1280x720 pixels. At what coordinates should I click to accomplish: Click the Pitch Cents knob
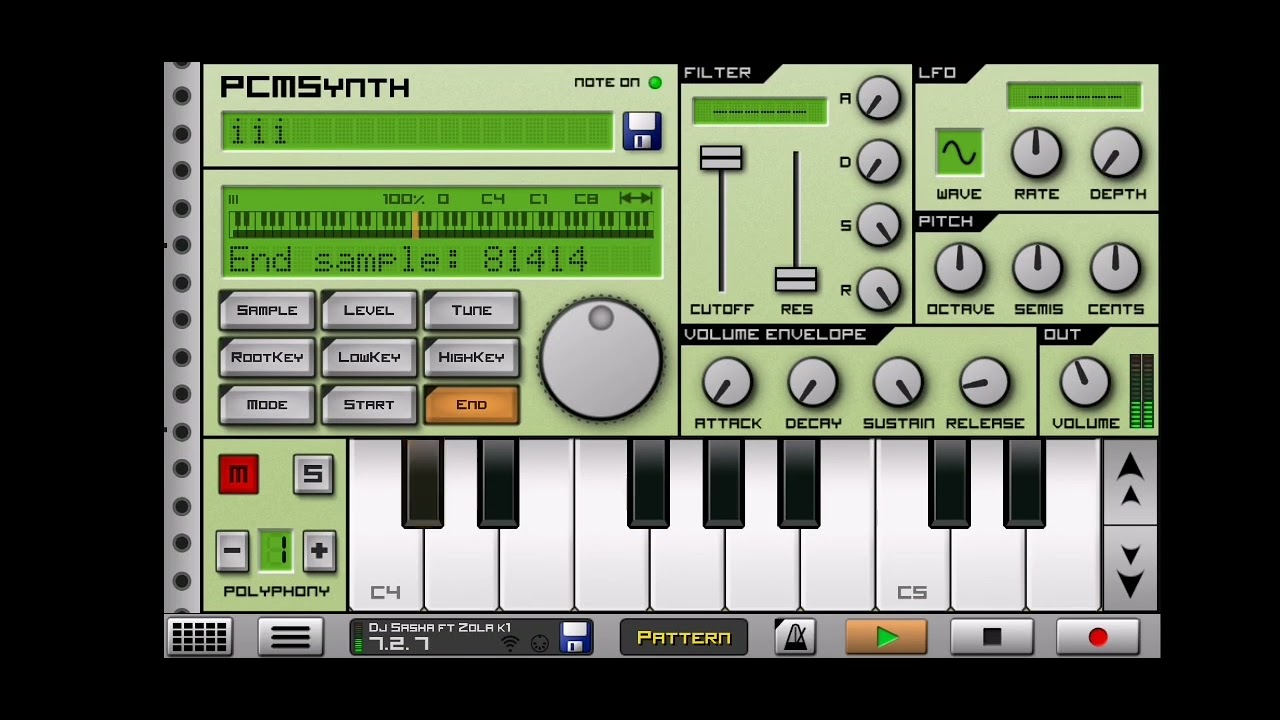point(1115,268)
